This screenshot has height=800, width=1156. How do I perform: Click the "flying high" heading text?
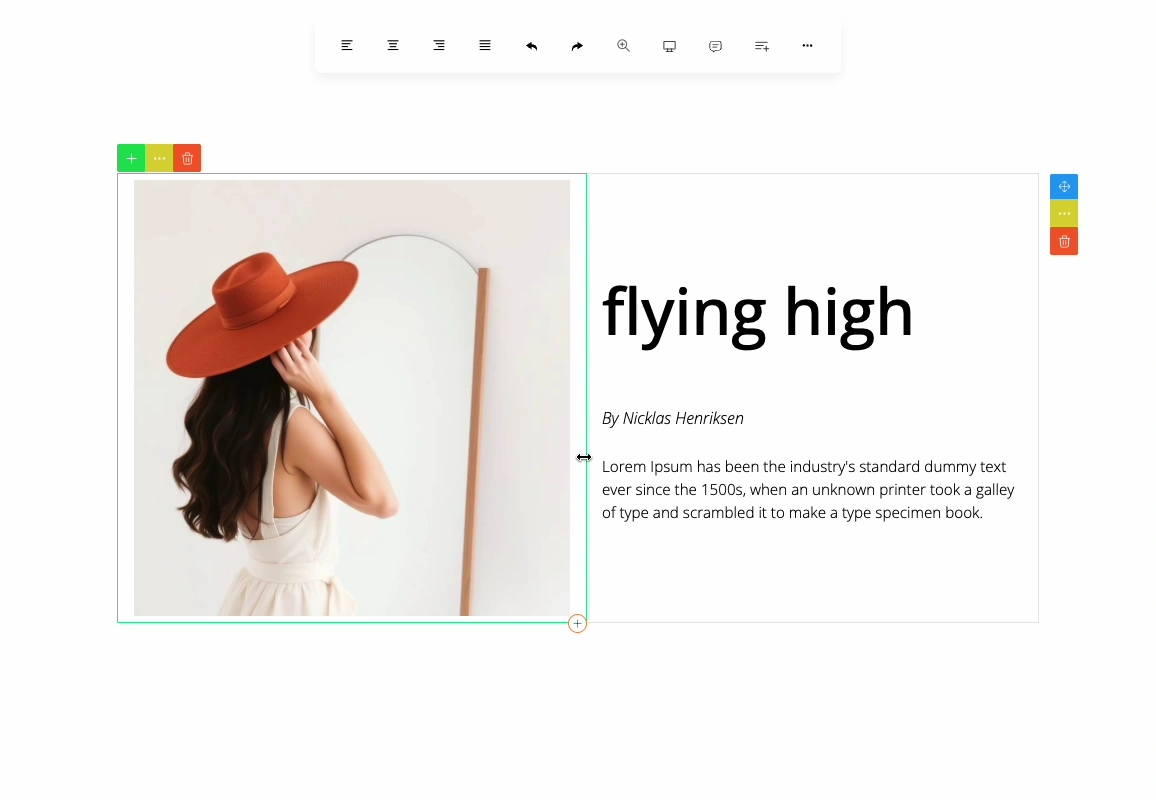pyautogui.click(x=757, y=312)
